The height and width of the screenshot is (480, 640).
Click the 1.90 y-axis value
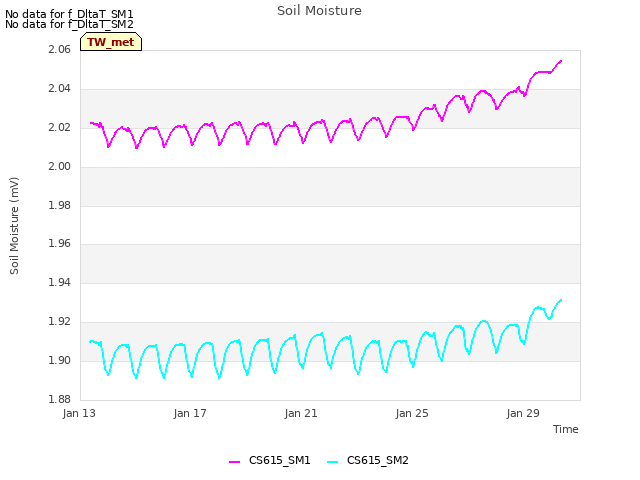click(59, 360)
